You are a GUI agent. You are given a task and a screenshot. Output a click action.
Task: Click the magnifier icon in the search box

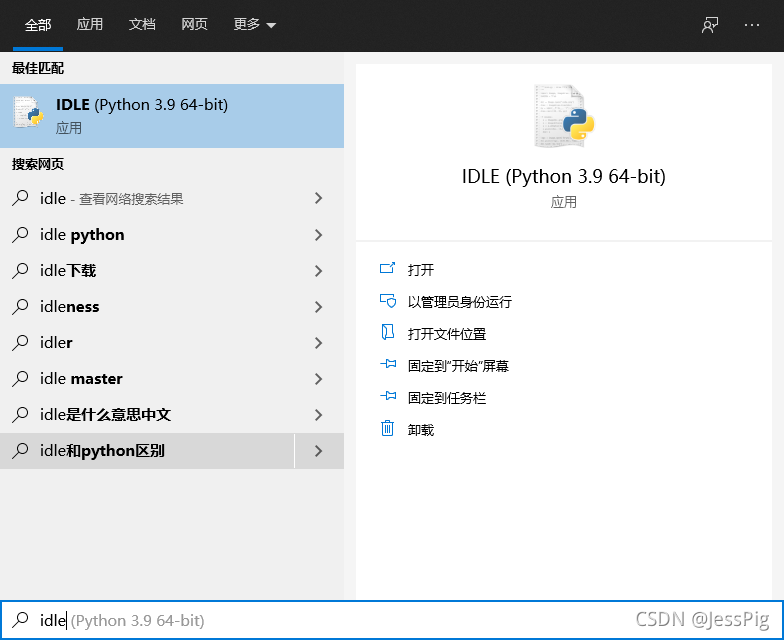click(x=20, y=620)
